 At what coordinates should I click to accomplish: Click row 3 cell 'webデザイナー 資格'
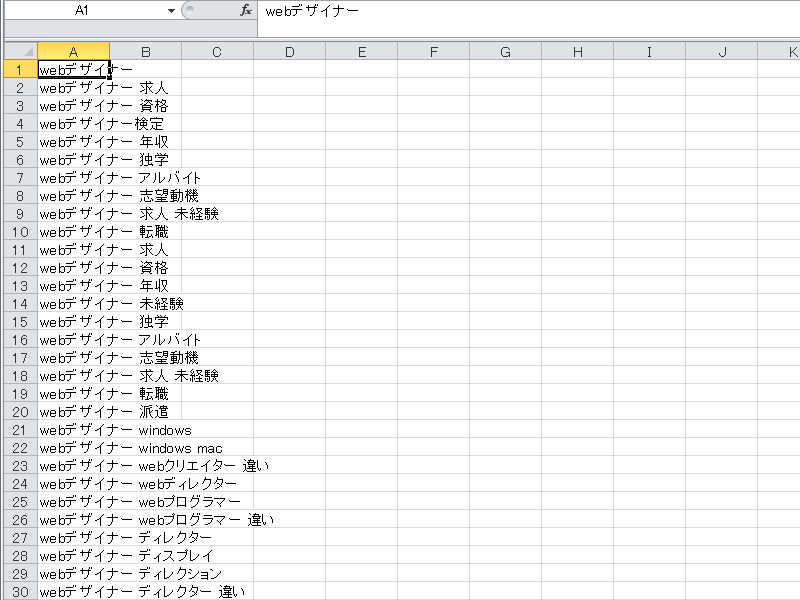(x=73, y=106)
